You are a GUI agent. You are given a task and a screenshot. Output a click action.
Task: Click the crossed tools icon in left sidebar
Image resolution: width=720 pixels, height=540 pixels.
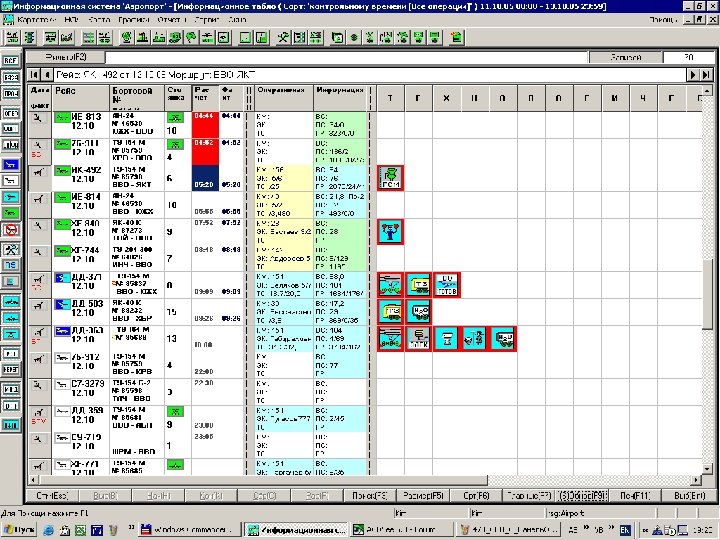pyautogui.click(x=11, y=249)
